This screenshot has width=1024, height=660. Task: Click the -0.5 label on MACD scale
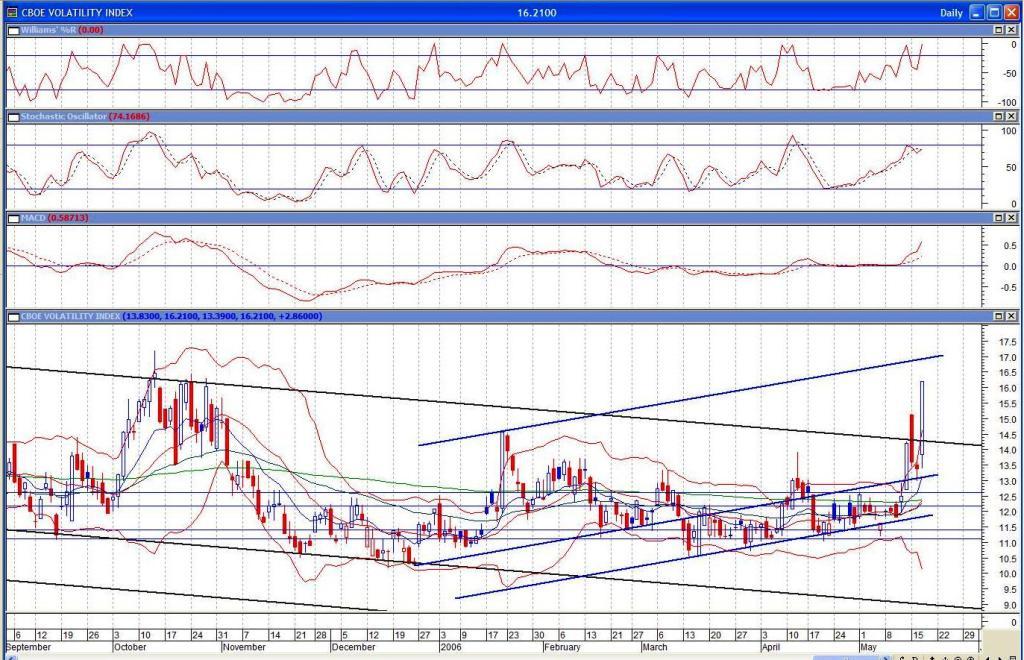click(1009, 288)
